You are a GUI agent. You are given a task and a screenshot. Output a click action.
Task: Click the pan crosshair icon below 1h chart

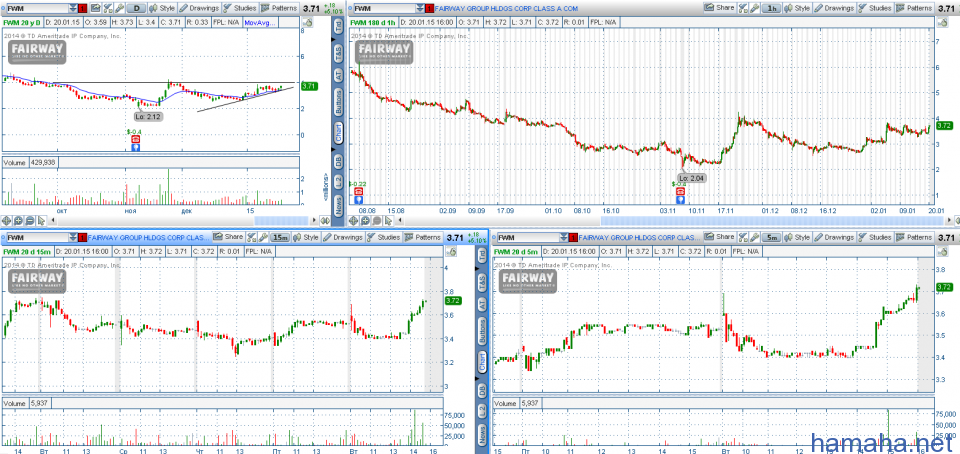click(354, 220)
